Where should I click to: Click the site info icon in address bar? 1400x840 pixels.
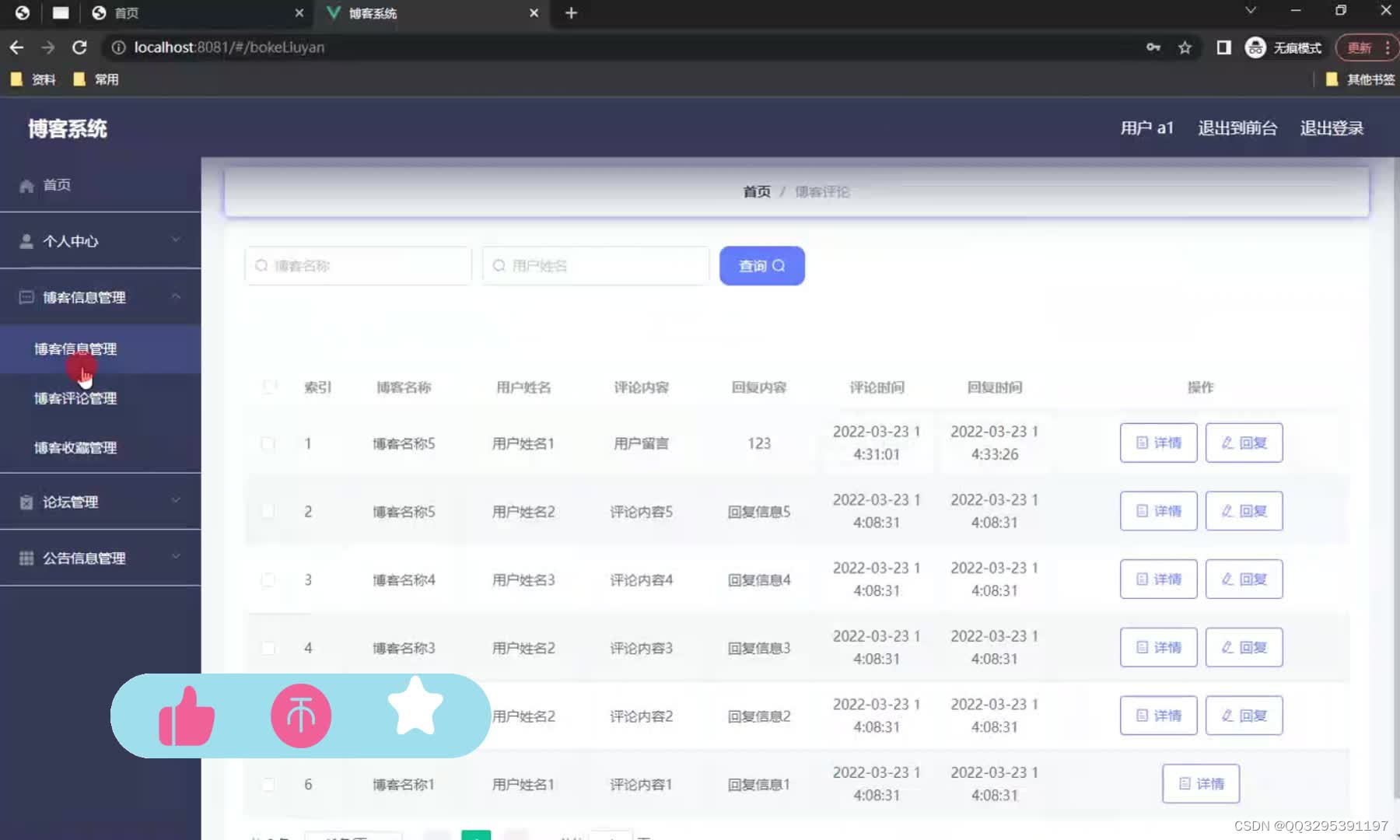click(x=118, y=47)
